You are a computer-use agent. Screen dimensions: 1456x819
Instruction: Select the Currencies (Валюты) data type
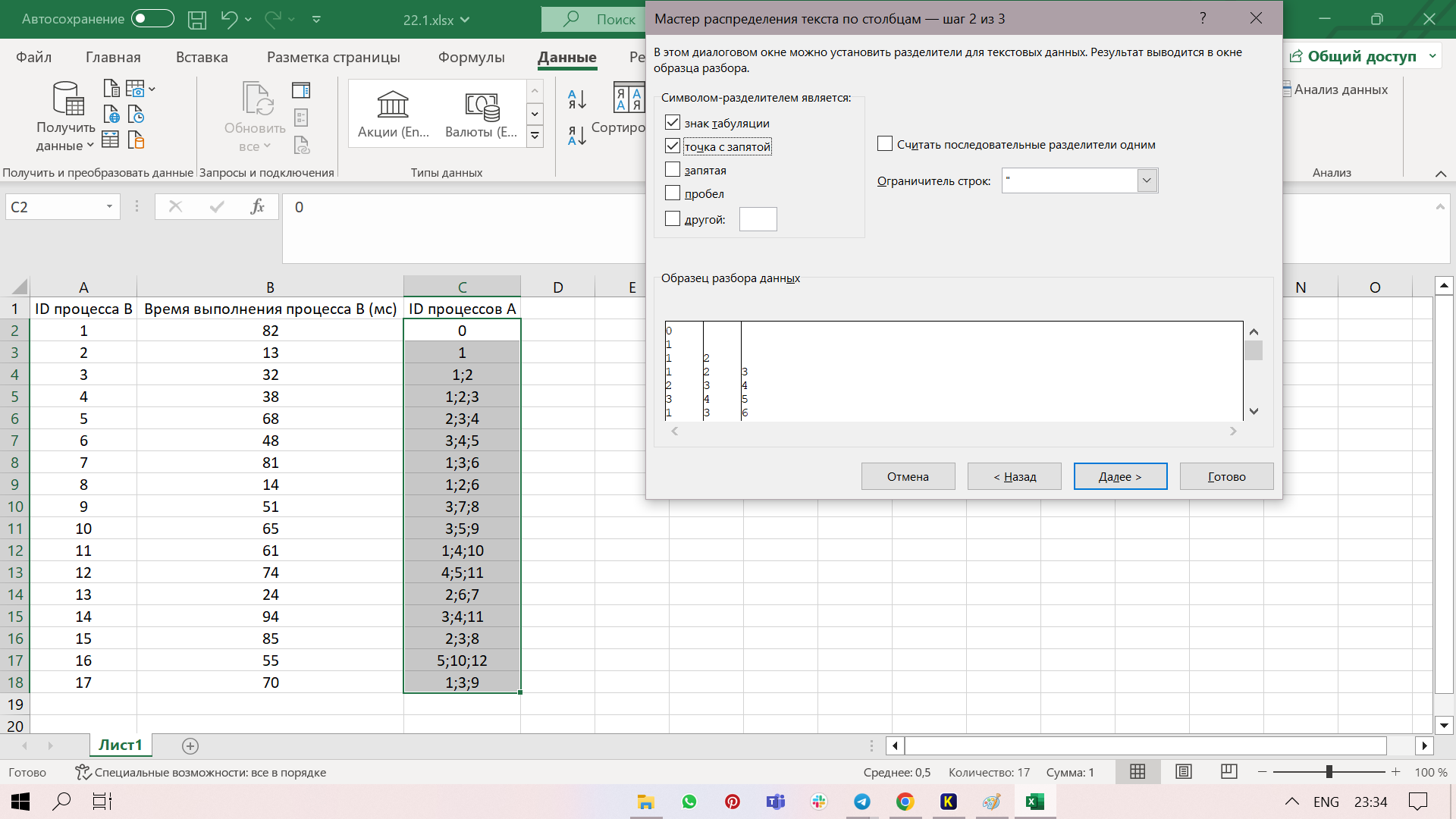(x=481, y=114)
